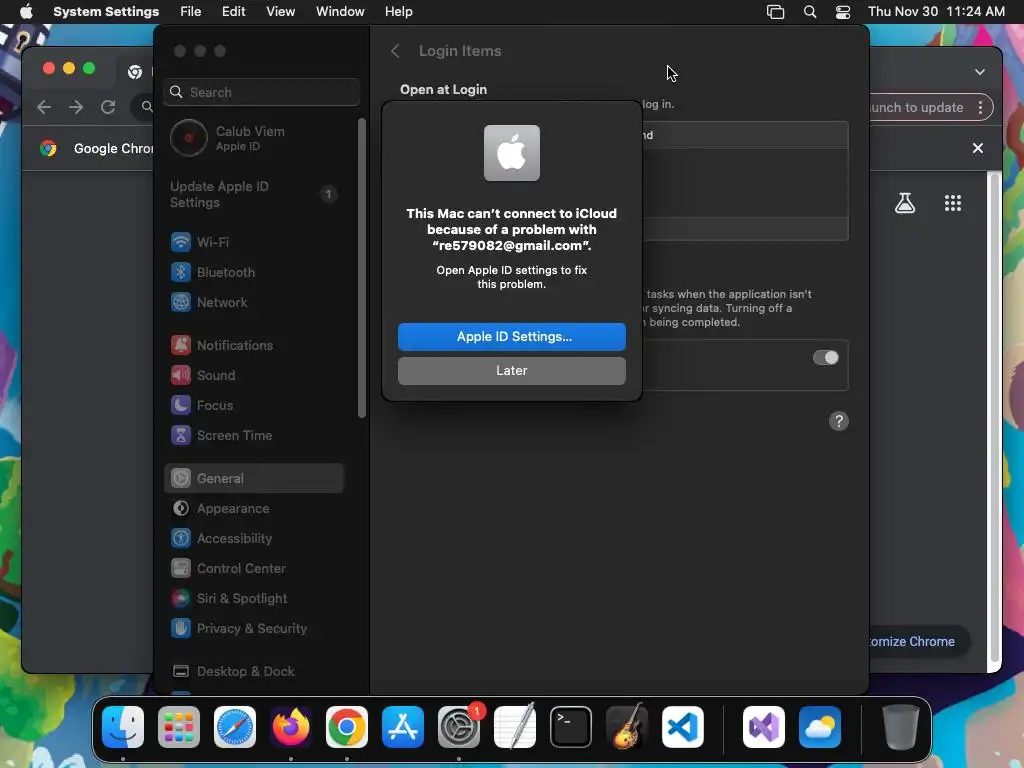Open Notifications settings
Viewport: 1024px width, 768px height.
click(255, 345)
